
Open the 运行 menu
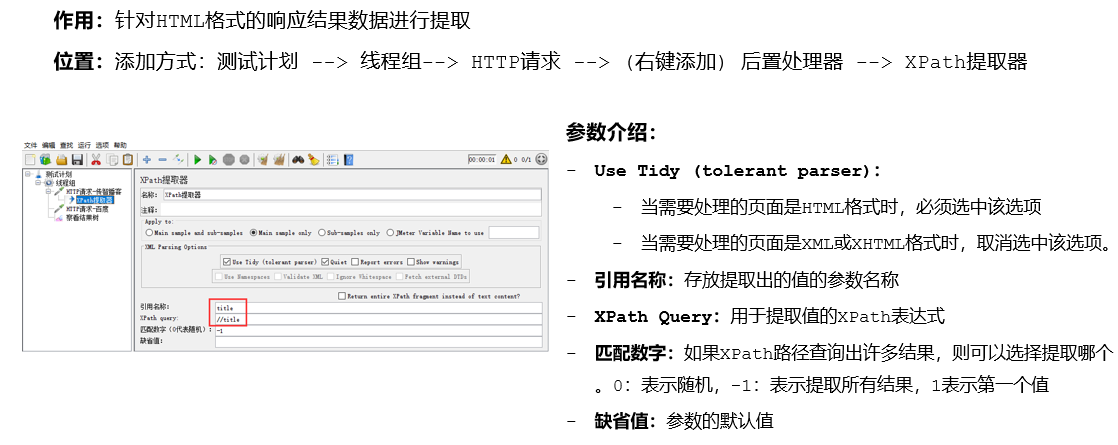[84, 145]
